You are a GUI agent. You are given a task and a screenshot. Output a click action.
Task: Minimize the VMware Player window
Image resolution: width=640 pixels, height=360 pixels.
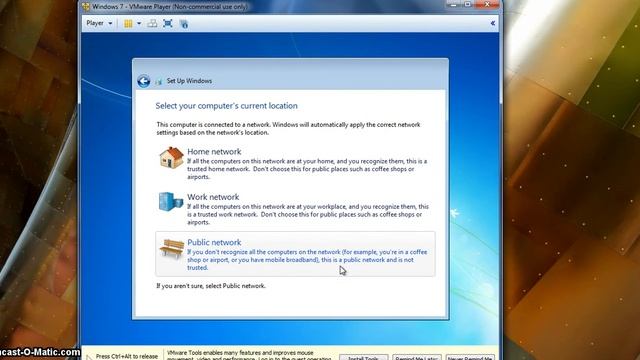(453, 4)
